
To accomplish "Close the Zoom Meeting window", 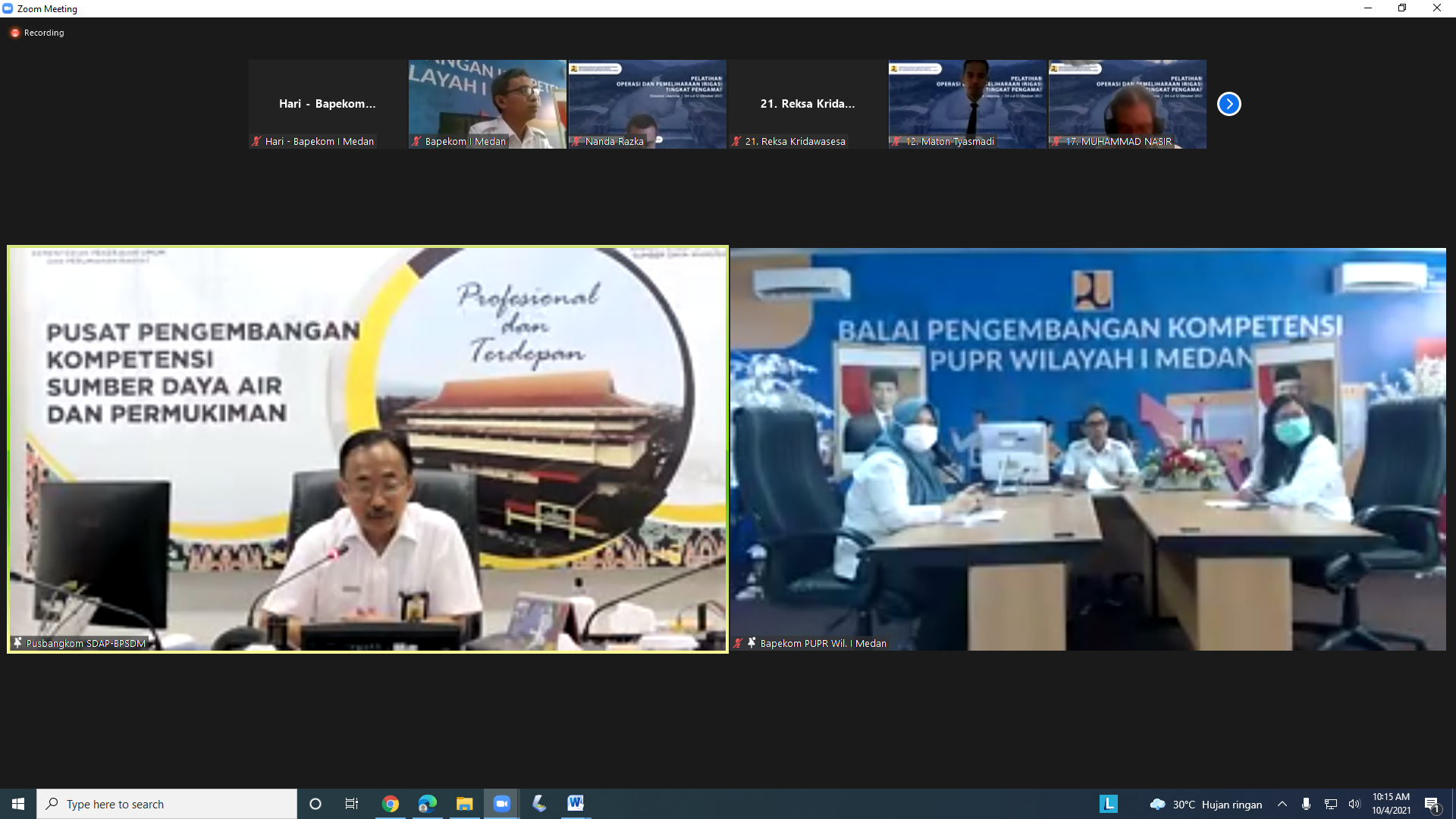I will pyautogui.click(x=1437, y=8).
